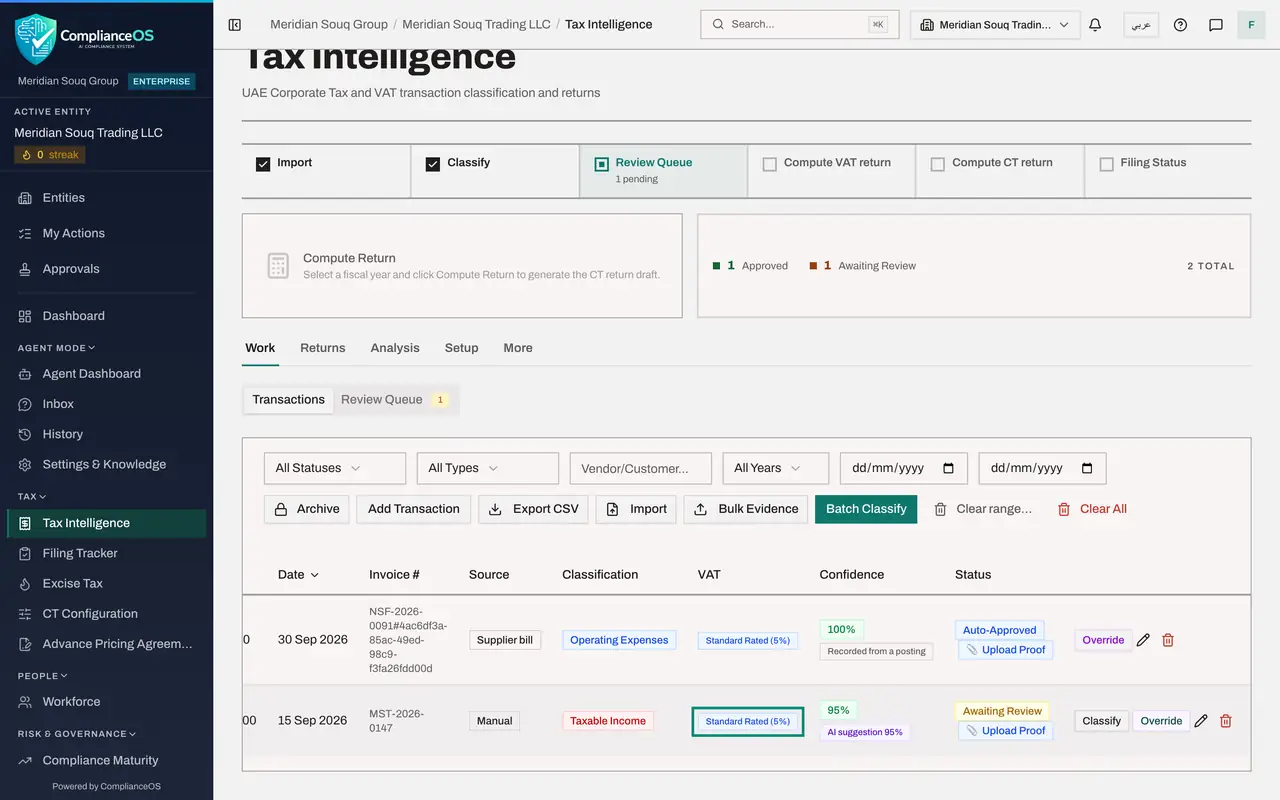Open the All Statuses filter dropdown
The height and width of the screenshot is (800, 1280).
click(335, 468)
